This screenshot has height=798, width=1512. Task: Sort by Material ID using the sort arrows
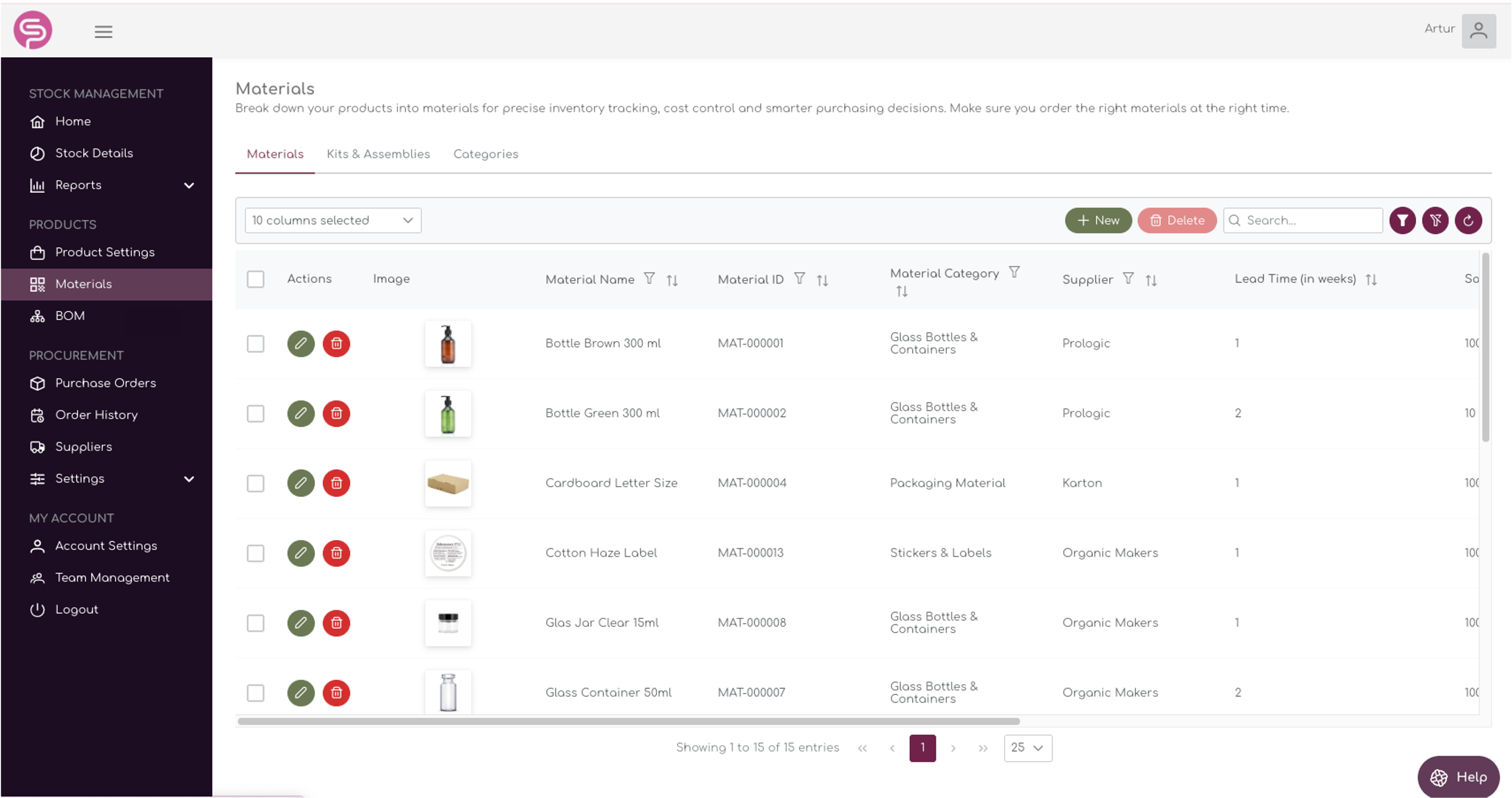click(x=822, y=280)
